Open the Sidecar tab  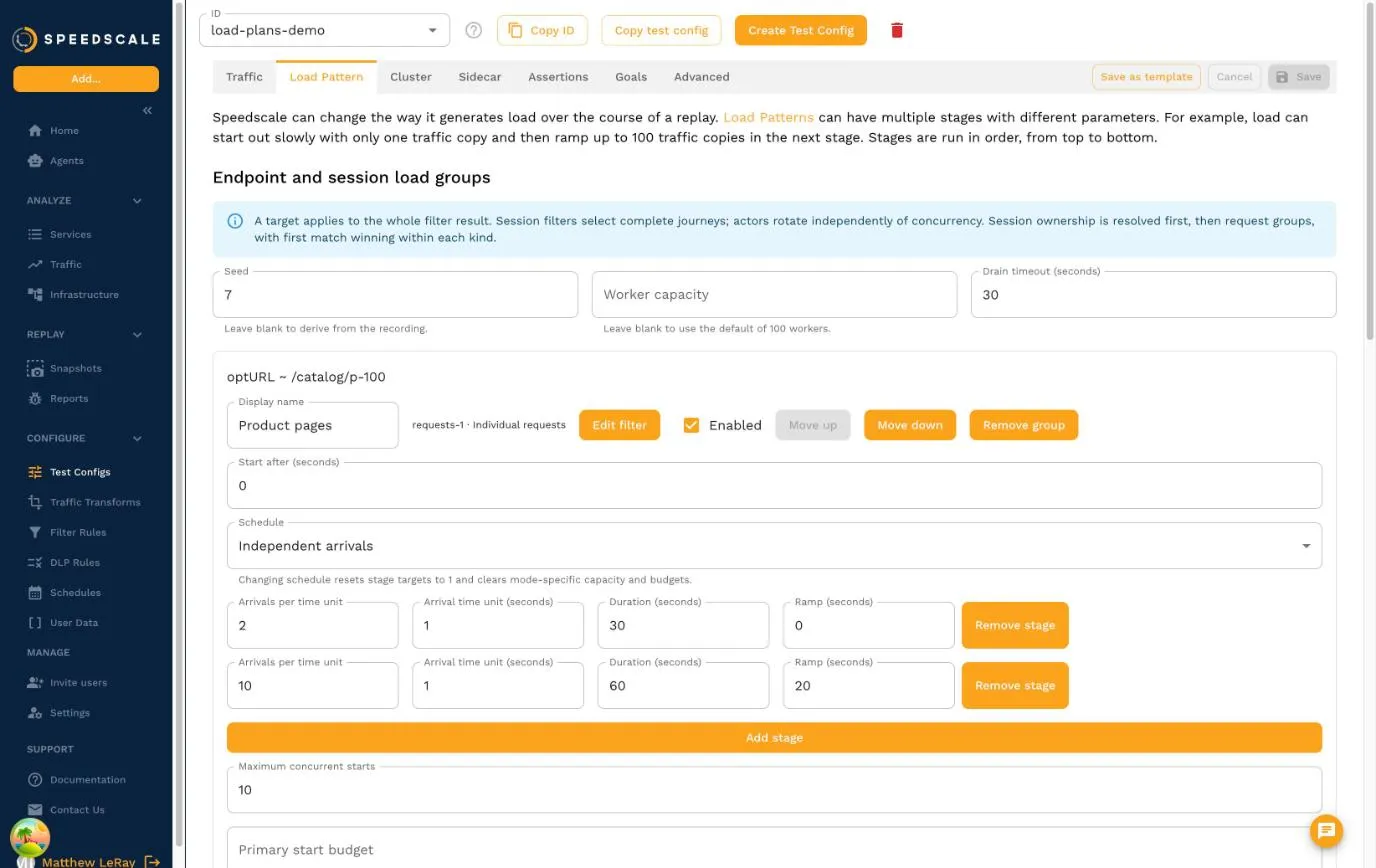[x=480, y=77]
